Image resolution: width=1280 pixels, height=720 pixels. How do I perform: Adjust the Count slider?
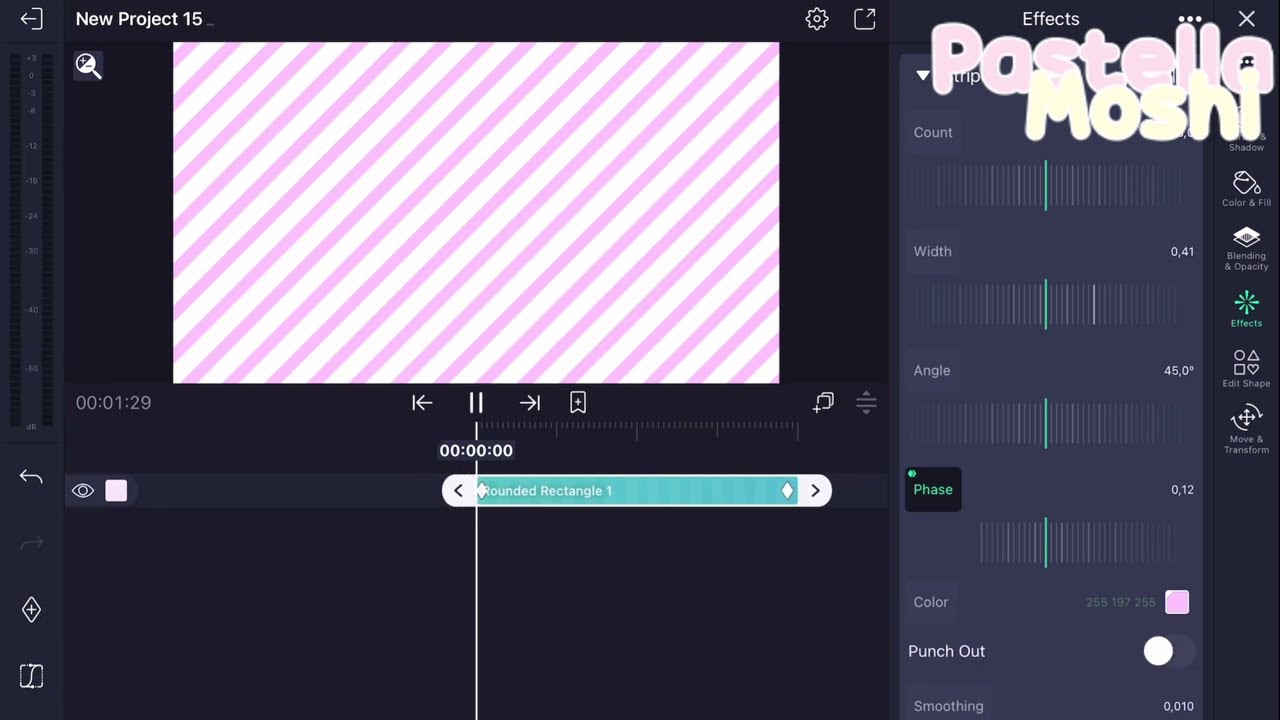click(x=1046, y=185)
